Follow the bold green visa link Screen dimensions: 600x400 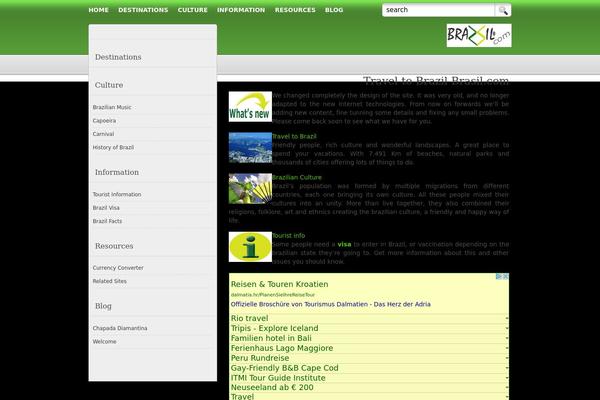tap(344, 244)
